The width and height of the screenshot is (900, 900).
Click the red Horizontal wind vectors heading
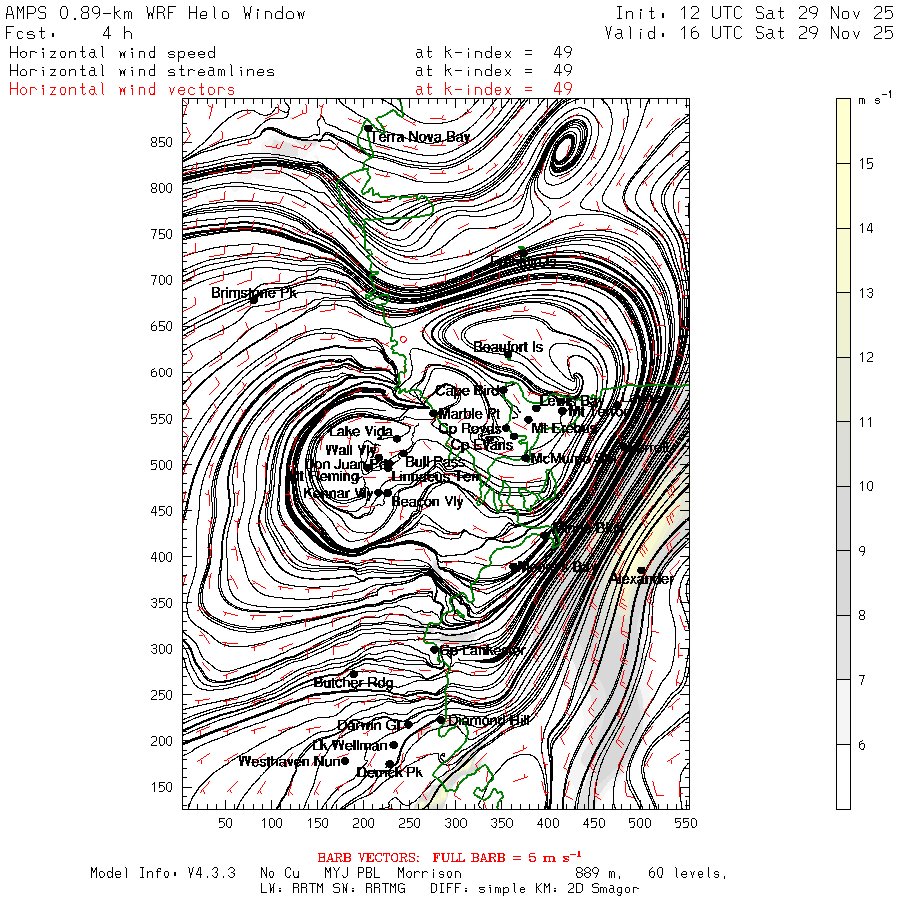[x=122, y=90]
